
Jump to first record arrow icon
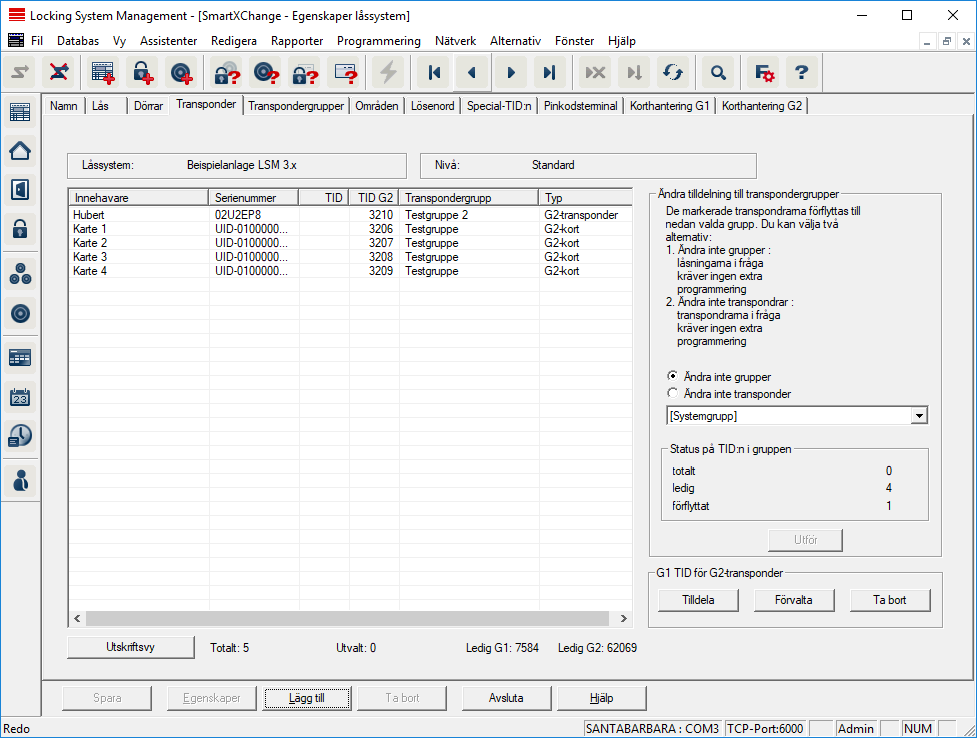434,73
